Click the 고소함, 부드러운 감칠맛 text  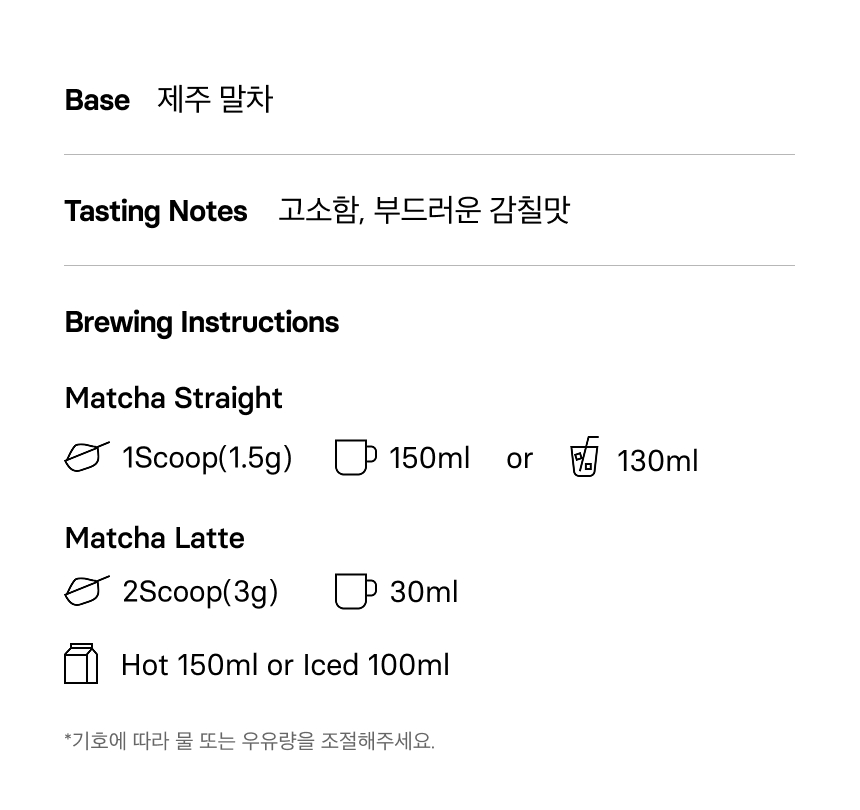point(424,211)
